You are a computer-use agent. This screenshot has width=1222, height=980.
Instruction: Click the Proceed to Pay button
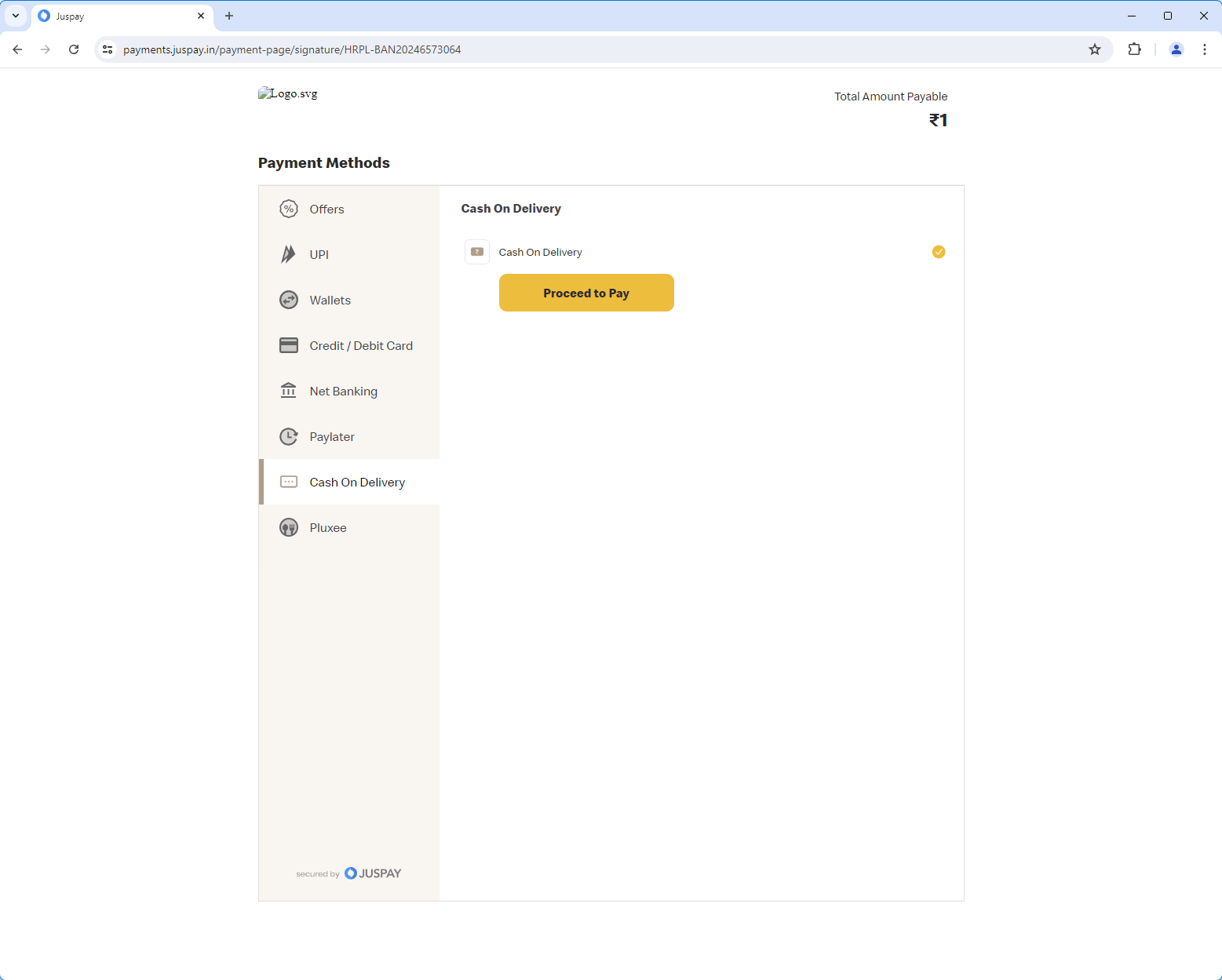(586, 293)
